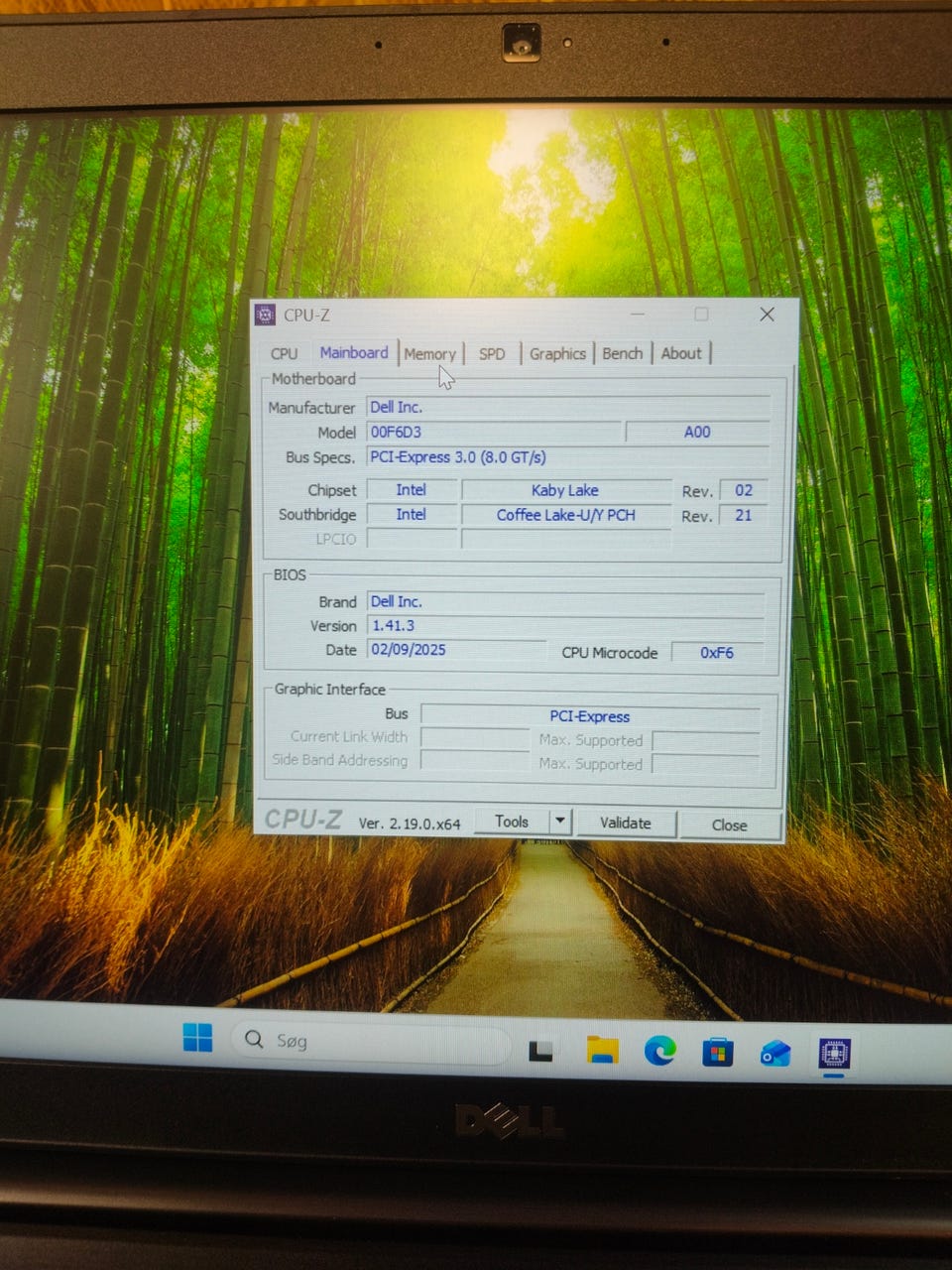
Task: Click the version text Ver. 2.19.0.x64
Action: click(409, 823)
